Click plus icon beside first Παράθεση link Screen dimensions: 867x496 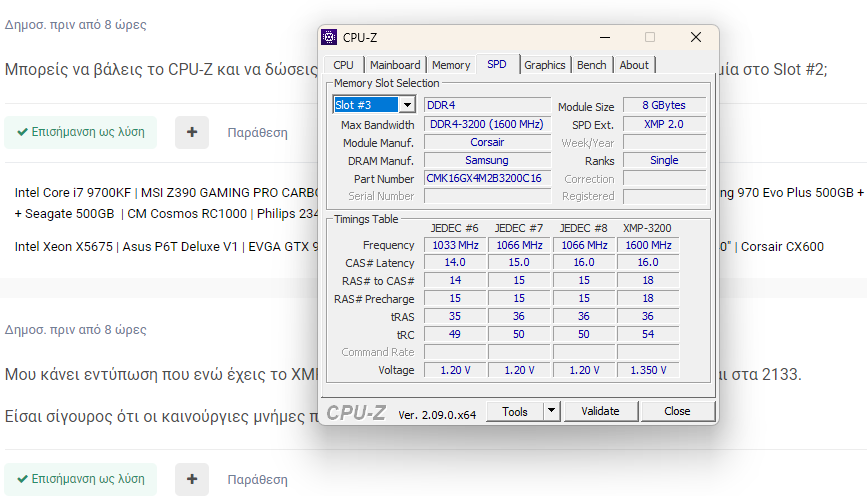click(192, 132)
